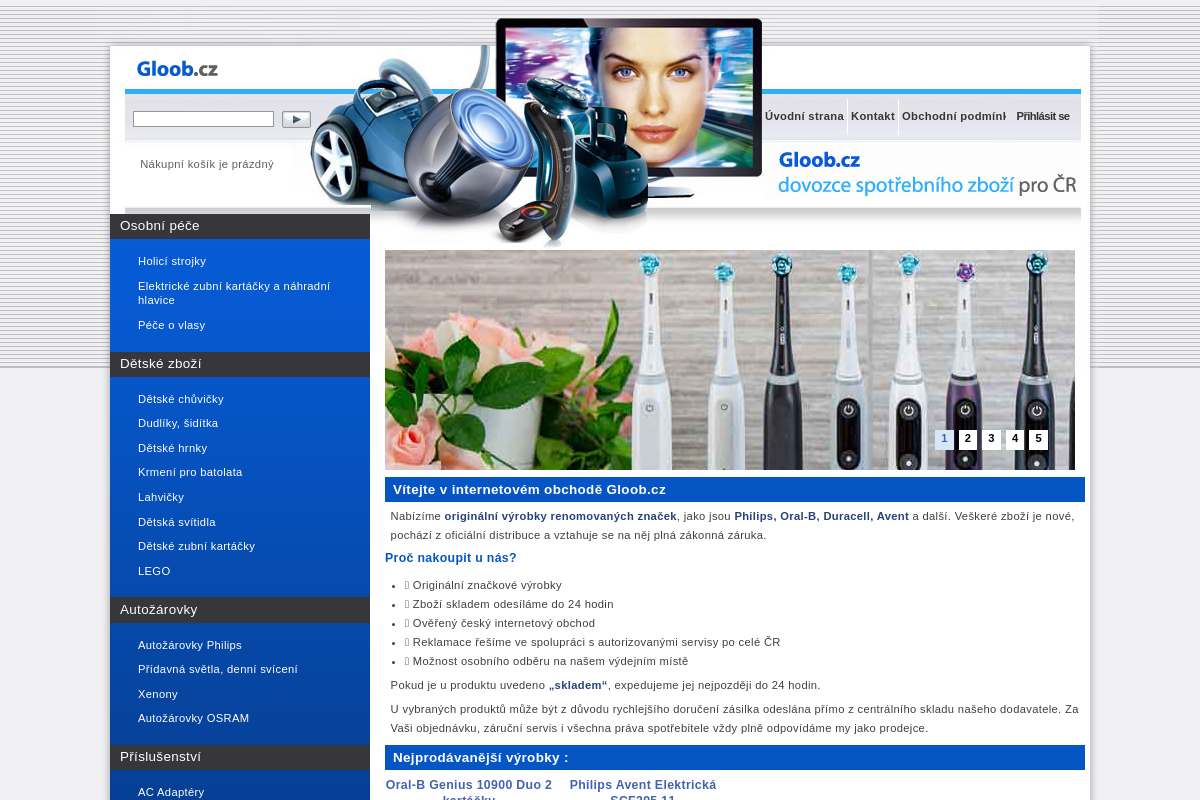This screenshot has height=800, width=1200.
Task: Open the Dětské chůvičky category
Action: pyautogui.click(x=181, y=399)
